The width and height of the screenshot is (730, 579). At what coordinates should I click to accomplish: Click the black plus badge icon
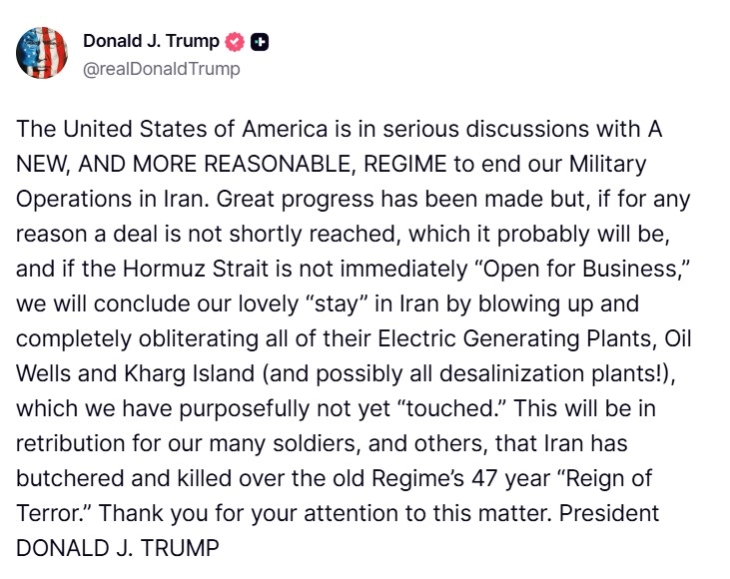pyautogui.click(x=259, y=42)
